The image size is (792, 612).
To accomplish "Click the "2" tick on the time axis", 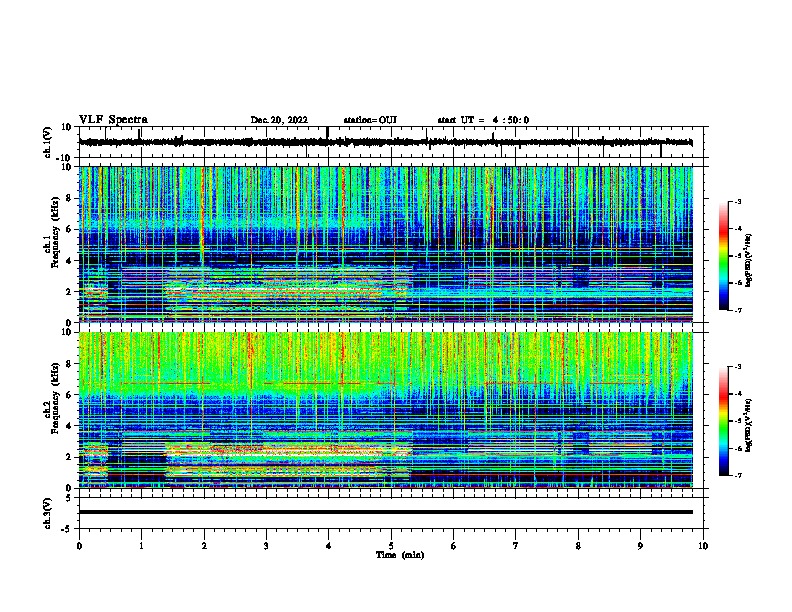I will 204,546.
